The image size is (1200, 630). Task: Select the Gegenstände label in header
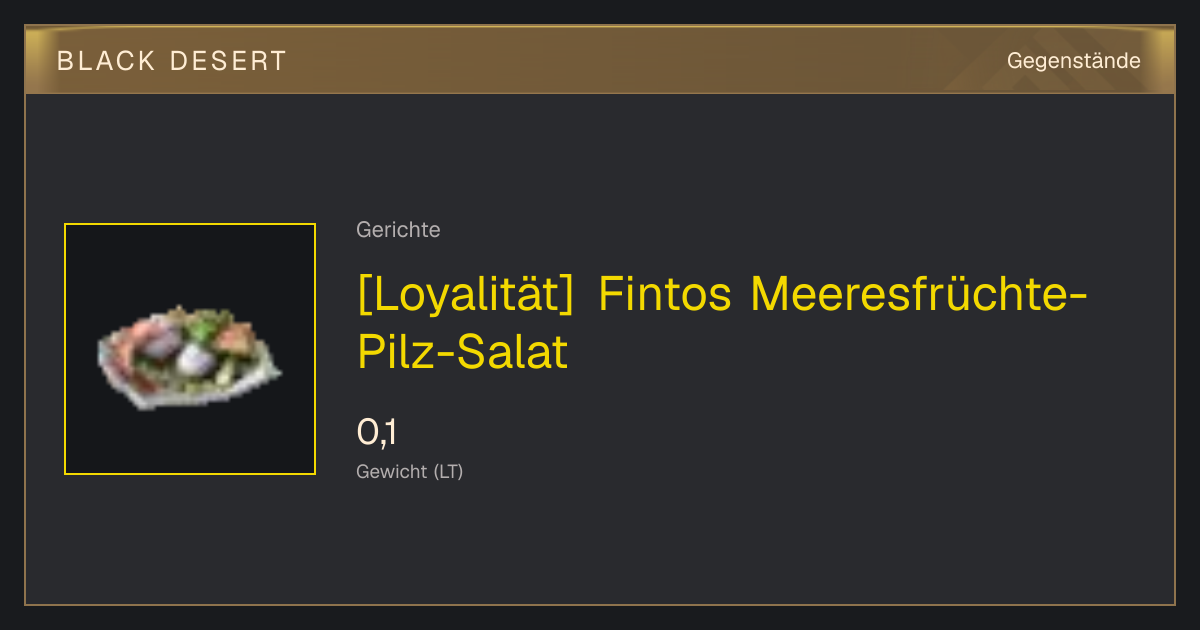1073,61
